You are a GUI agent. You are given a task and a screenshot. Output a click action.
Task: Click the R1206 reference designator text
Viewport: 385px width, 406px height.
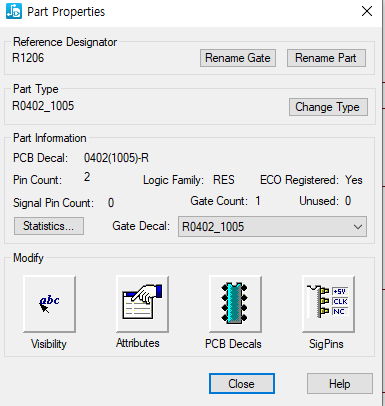pos(28,58)
